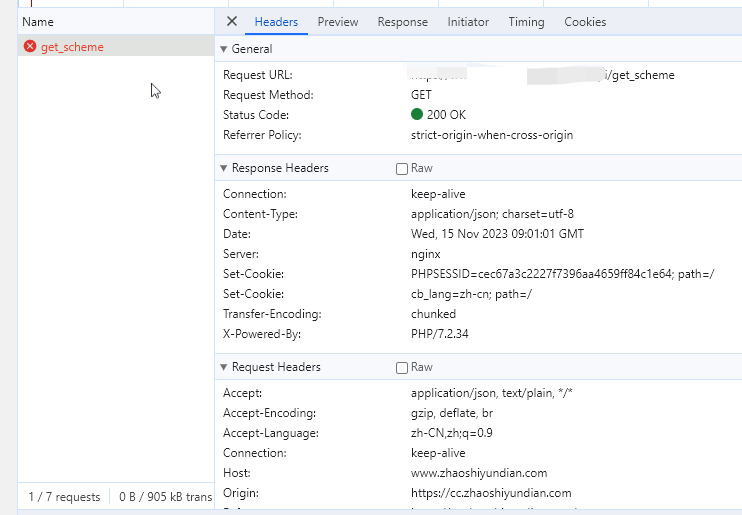The image size is (742, 515).
Task: Open the Preview tab
Action: click(338, 22)
